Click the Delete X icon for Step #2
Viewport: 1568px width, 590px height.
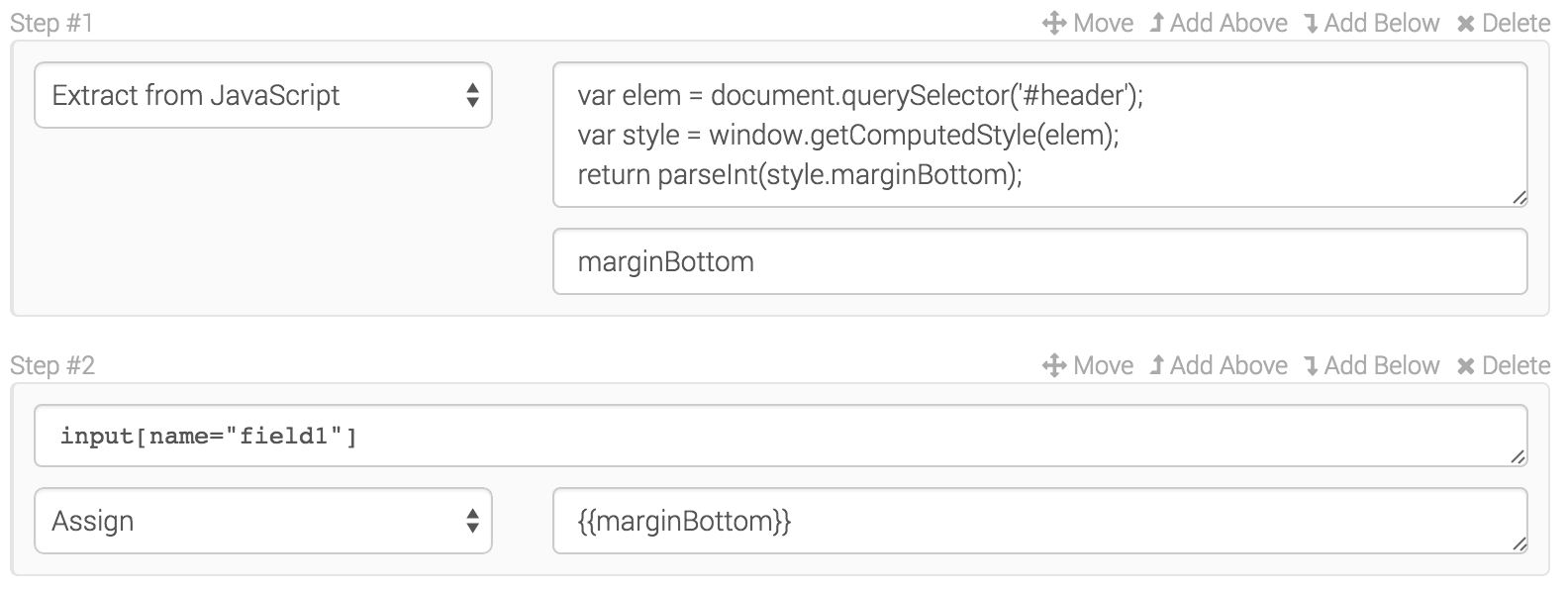[x=1468, y=364]
